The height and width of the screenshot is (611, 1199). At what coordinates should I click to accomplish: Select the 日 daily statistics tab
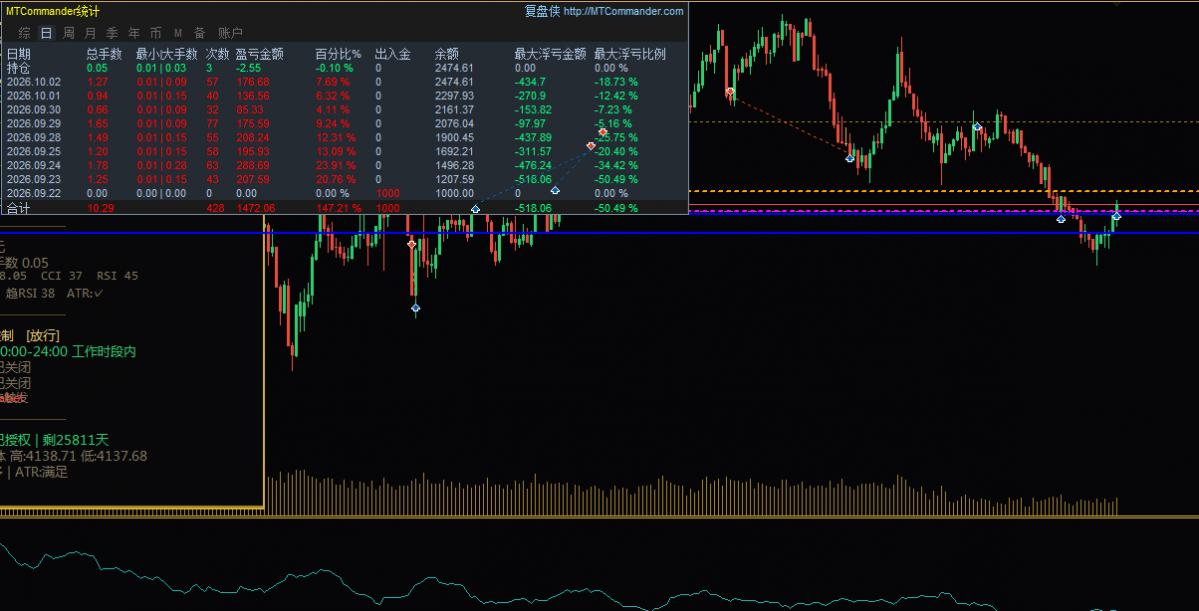47,33
